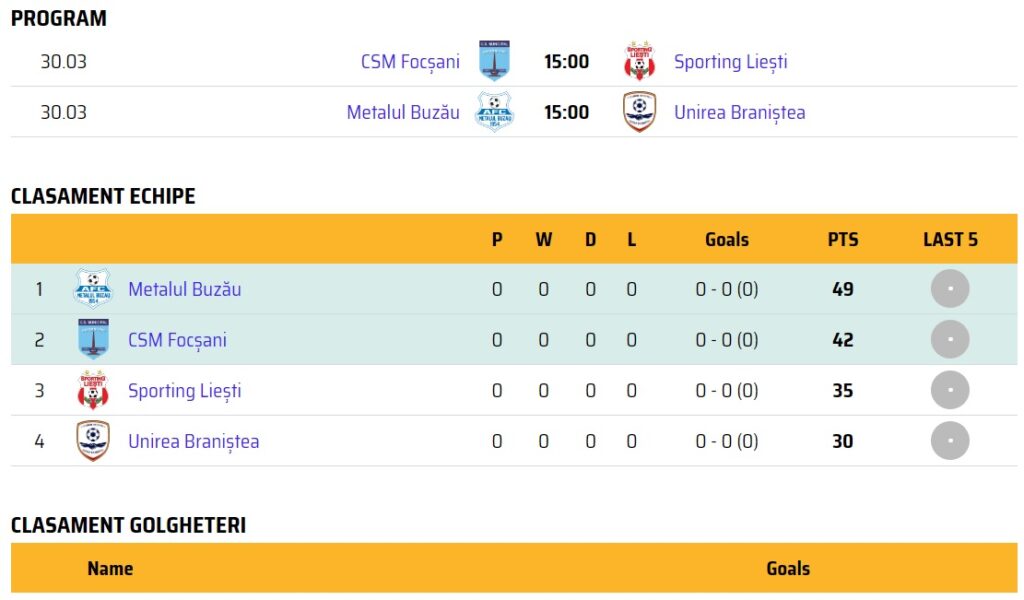Screen dimensions: 1024x600
Task: Click the Goals header in team standings
Action: 727,239
